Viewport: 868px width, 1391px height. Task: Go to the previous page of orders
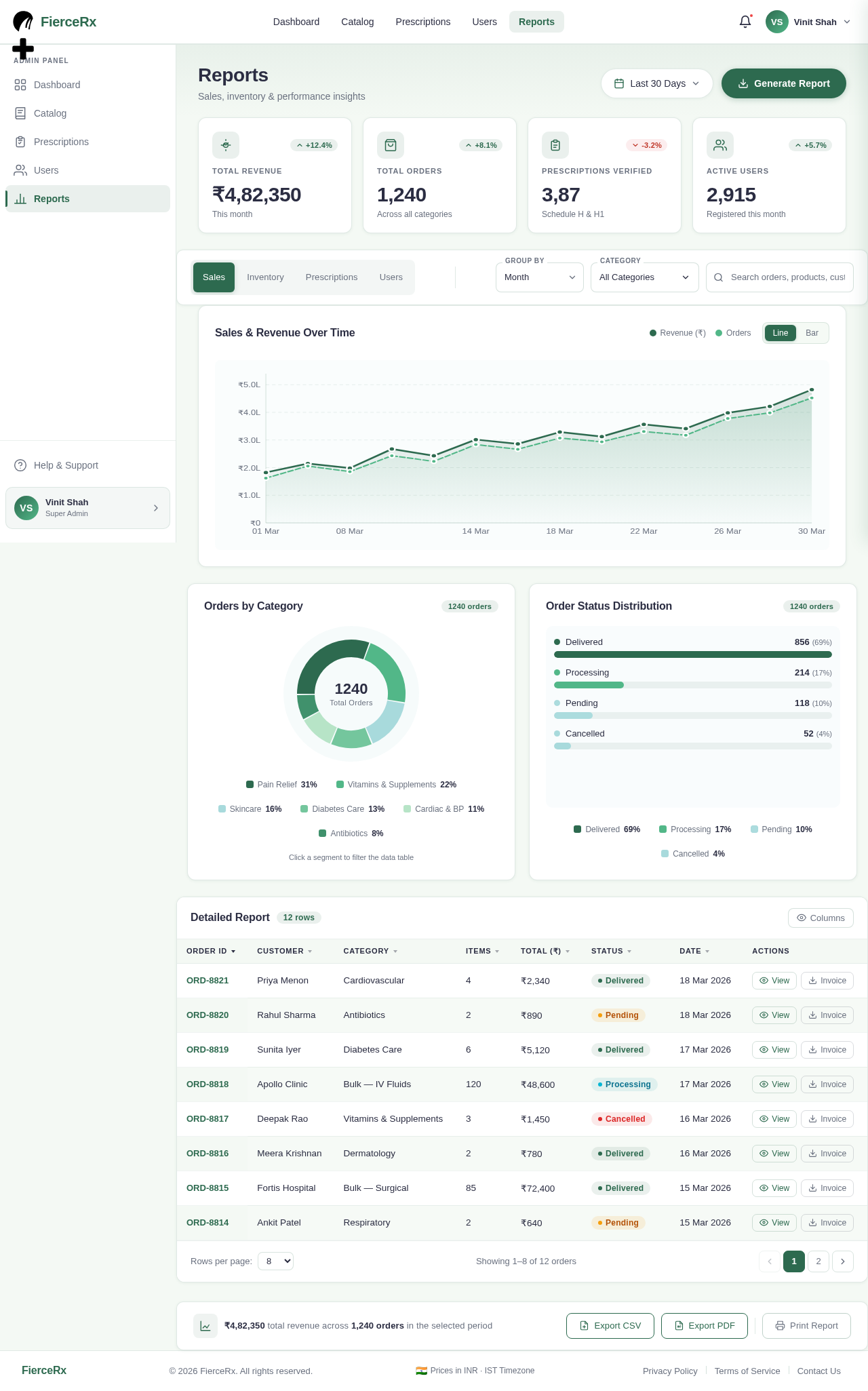[x=770, y=1261]
